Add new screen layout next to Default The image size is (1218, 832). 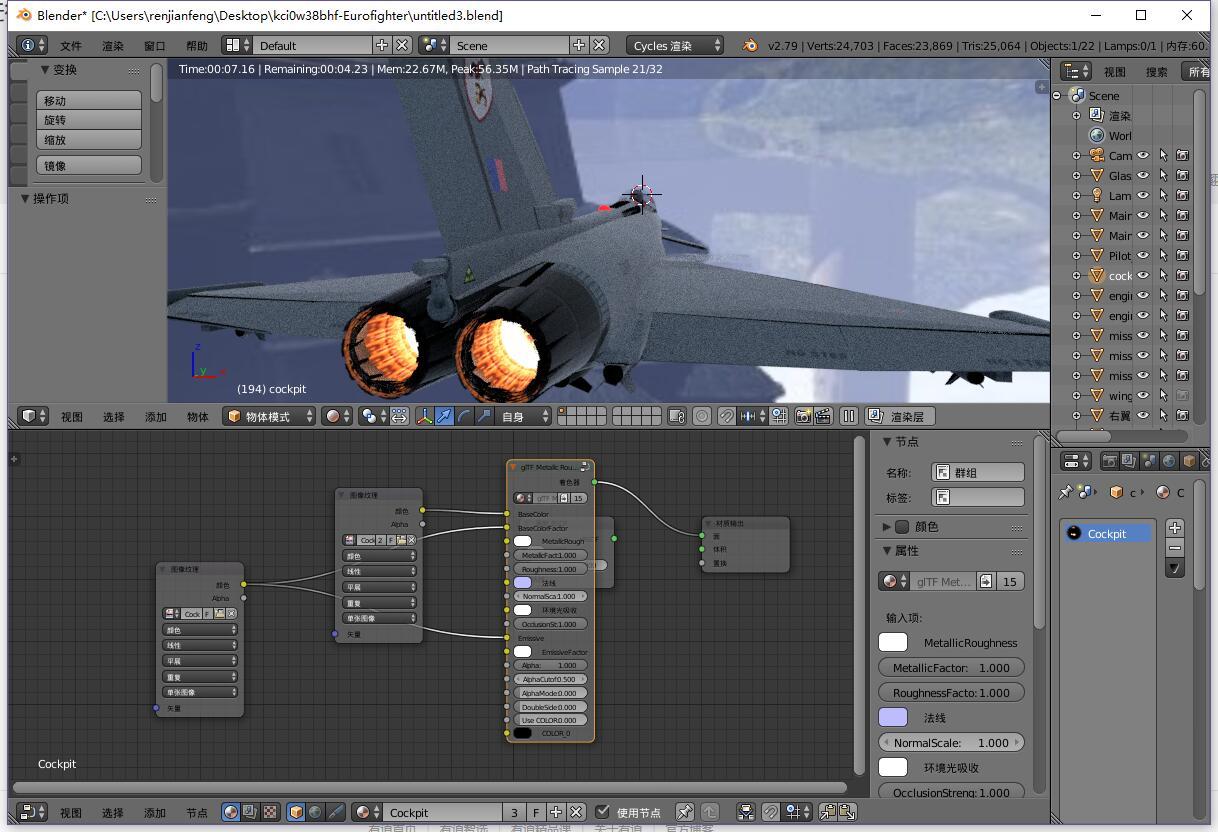pos(382,45)
